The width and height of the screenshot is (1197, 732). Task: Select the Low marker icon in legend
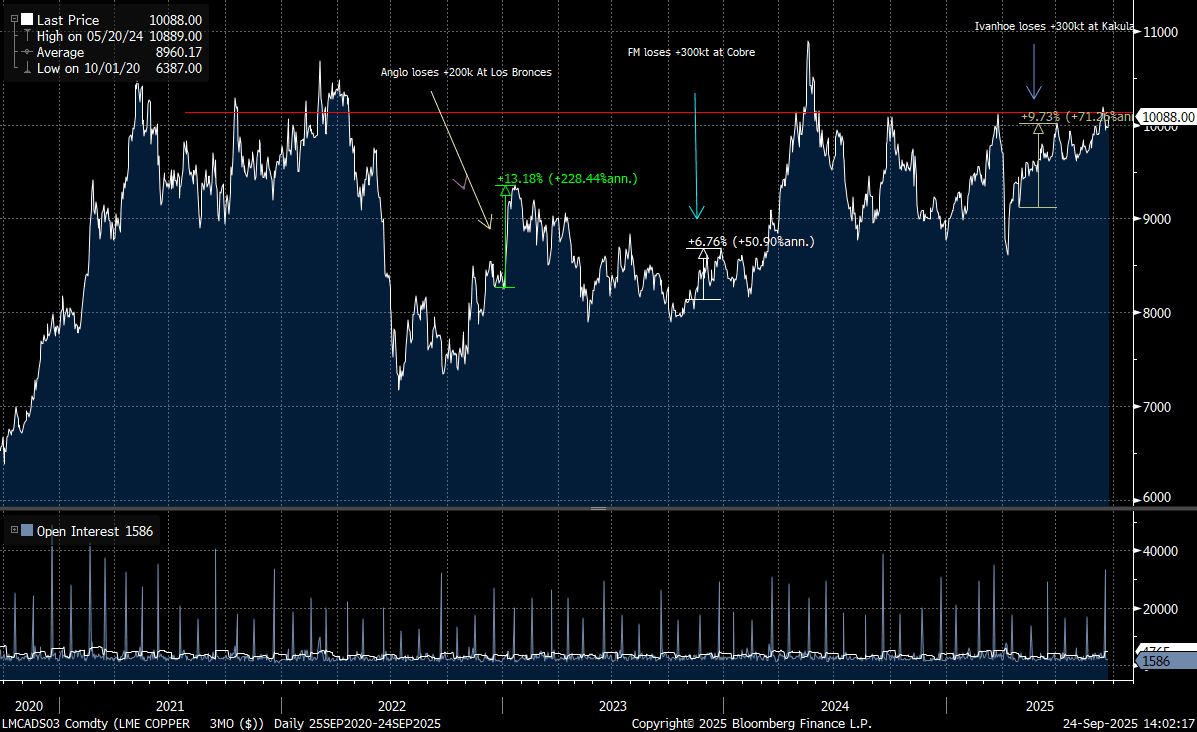click(26, 68)
